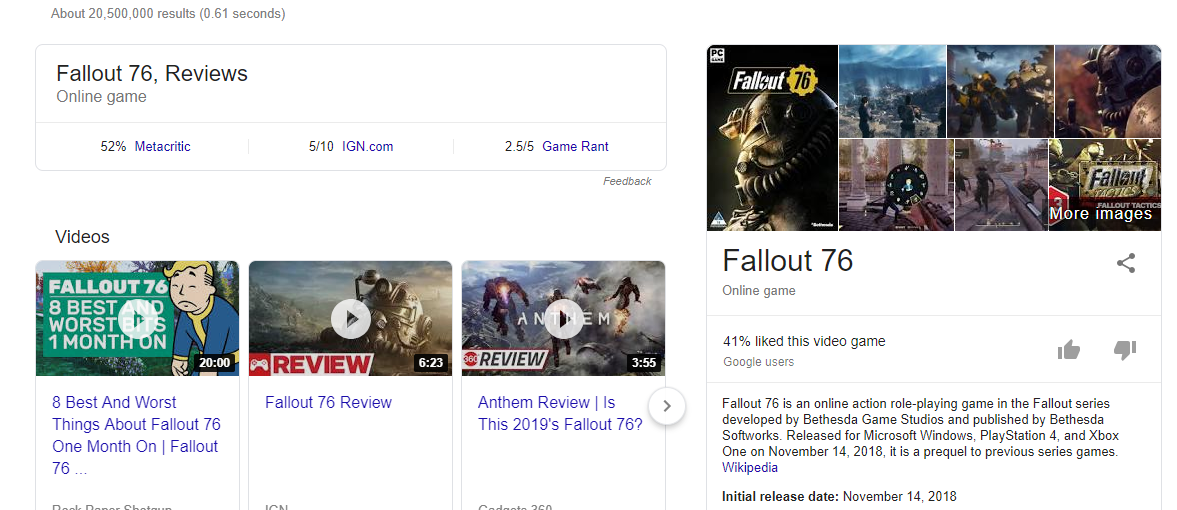Click the 'About 20,500,000 results' text
The height and width of the screenshot is (510, 1177).
click(x=168, y=14)
